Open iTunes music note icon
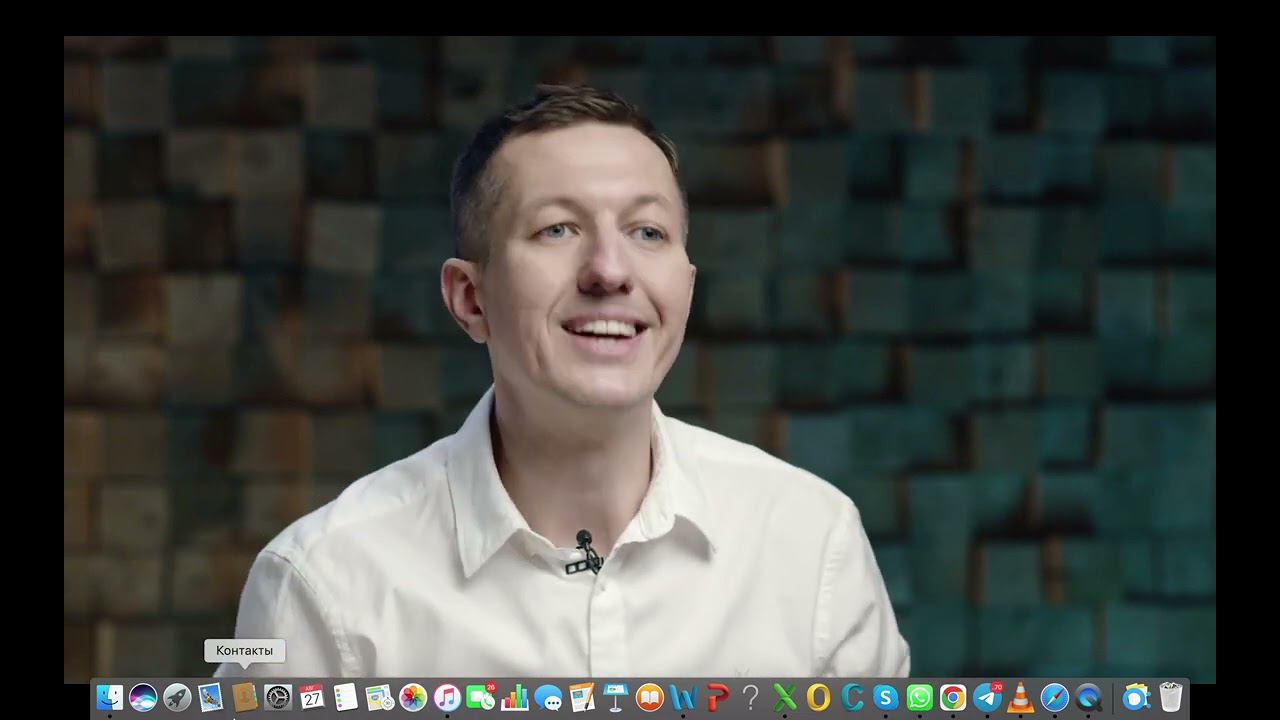The height and width of the screenshot is (720, 1280). (x=447, y=697)
